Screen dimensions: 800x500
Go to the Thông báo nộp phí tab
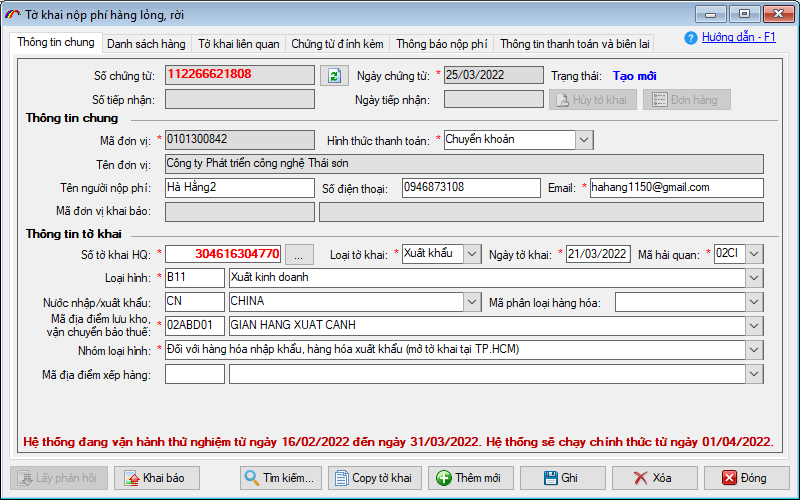point(441,44)
